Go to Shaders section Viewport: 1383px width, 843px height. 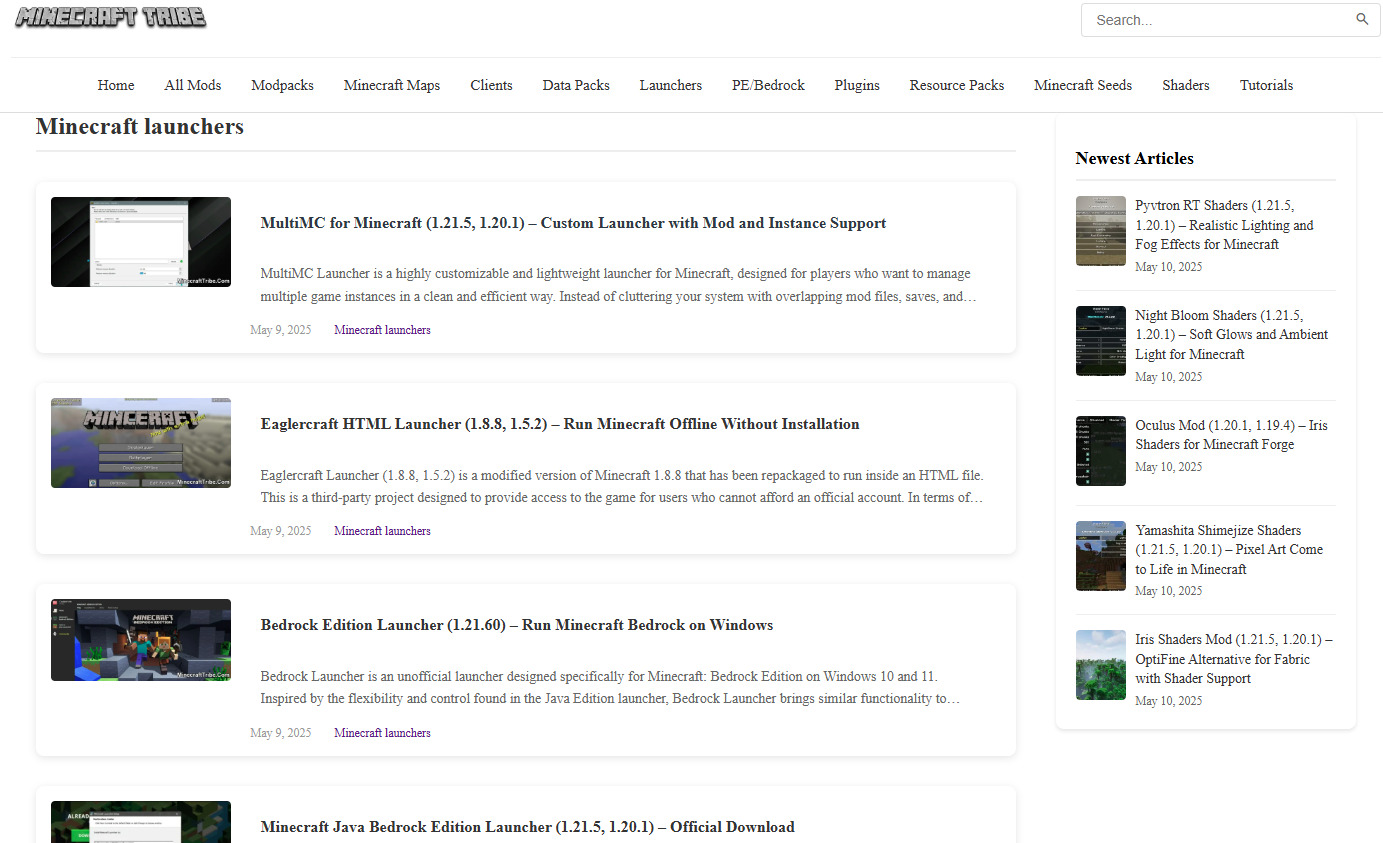tap(1186, 85)
